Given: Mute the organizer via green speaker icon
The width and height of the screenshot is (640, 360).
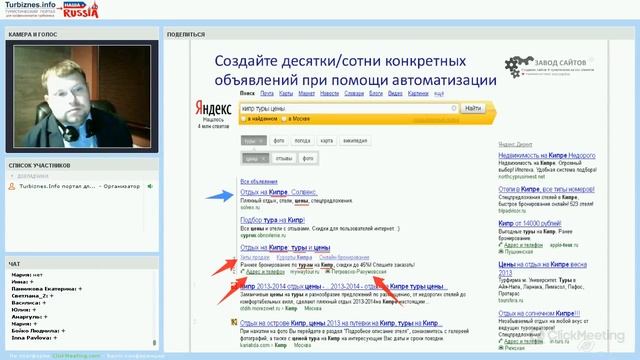Looking at the screenshot, I should 150,186.
